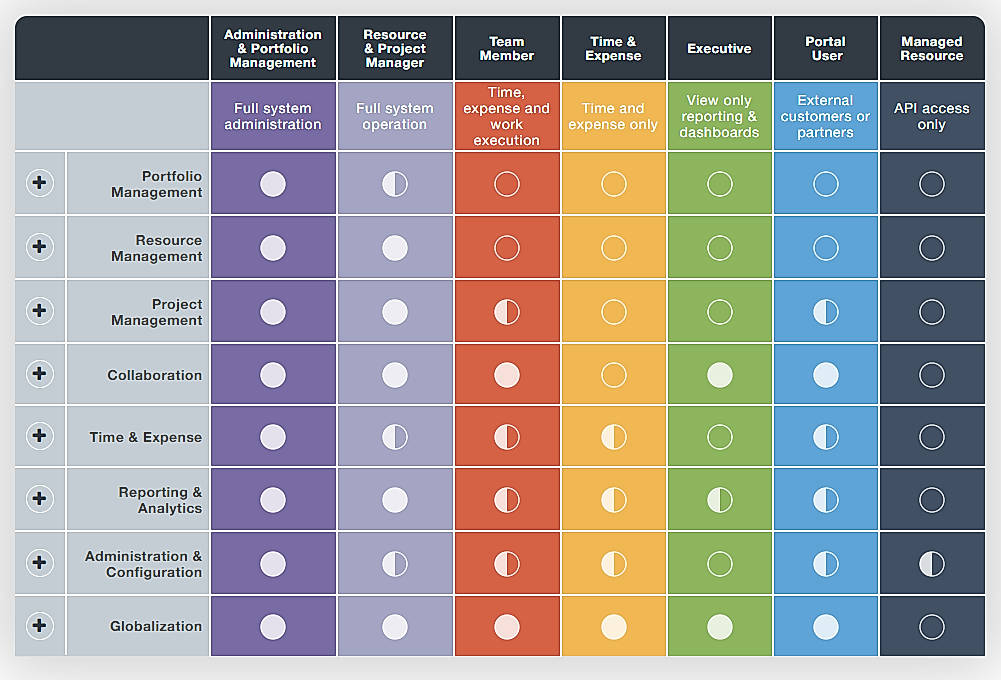
Task: Click half circle for Resource Manager Portfolio Management
Action: click(x=395, y=184)
